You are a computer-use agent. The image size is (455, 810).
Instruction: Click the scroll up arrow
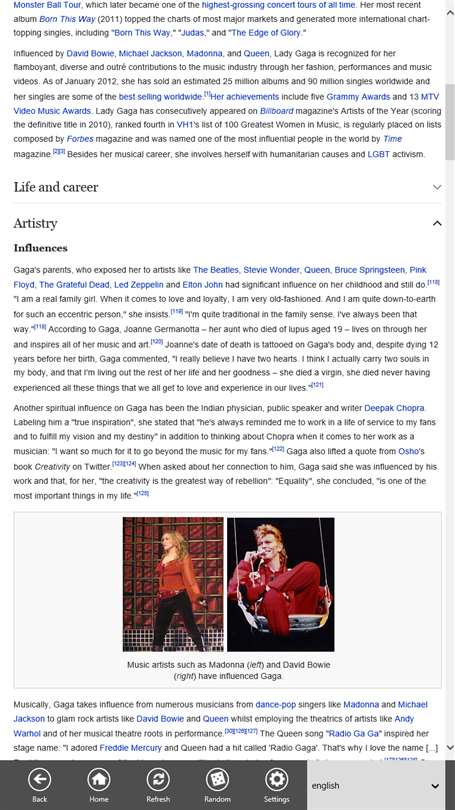[x=449, y=13]
